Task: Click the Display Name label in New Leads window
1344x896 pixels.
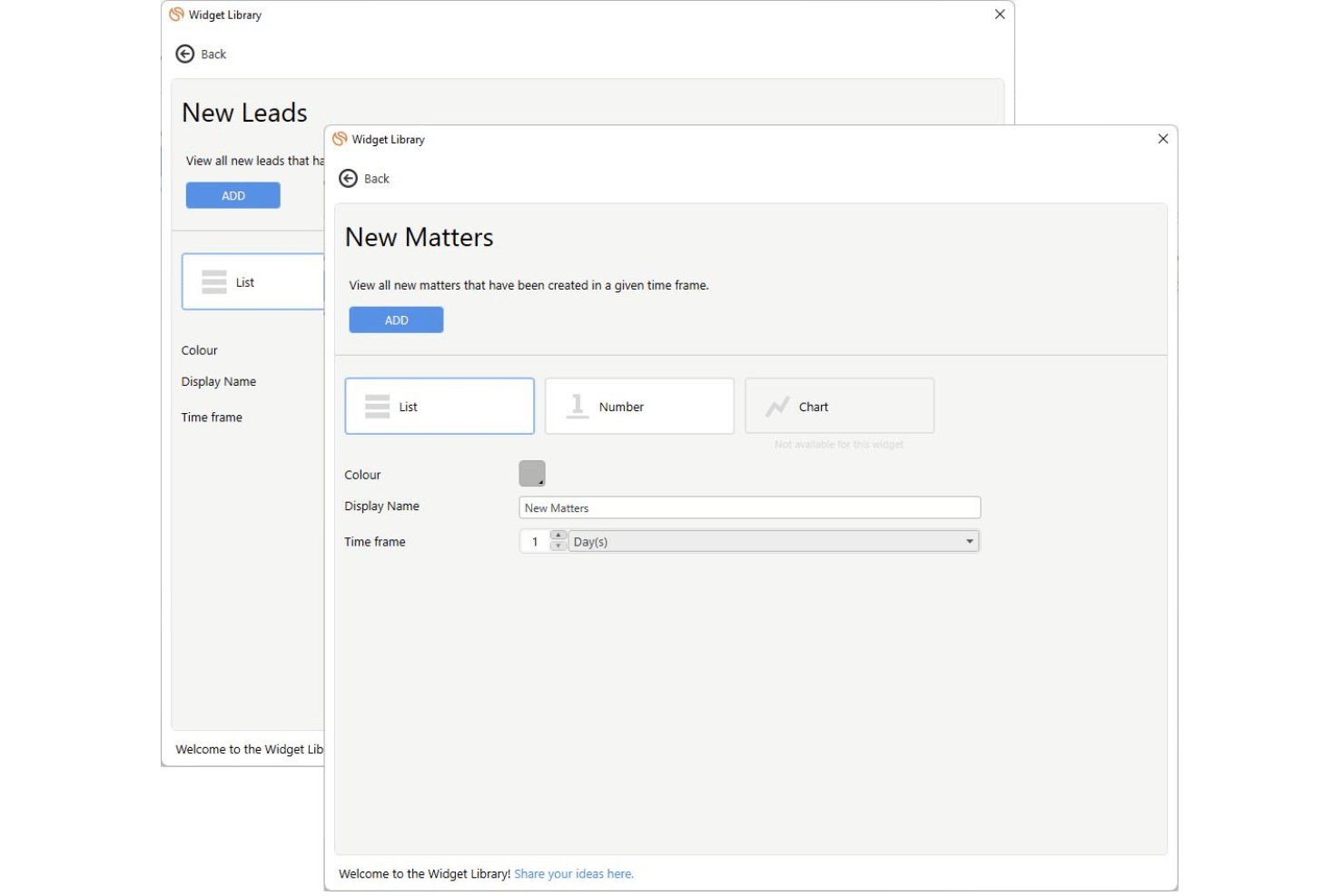Action: coord(219,382)
